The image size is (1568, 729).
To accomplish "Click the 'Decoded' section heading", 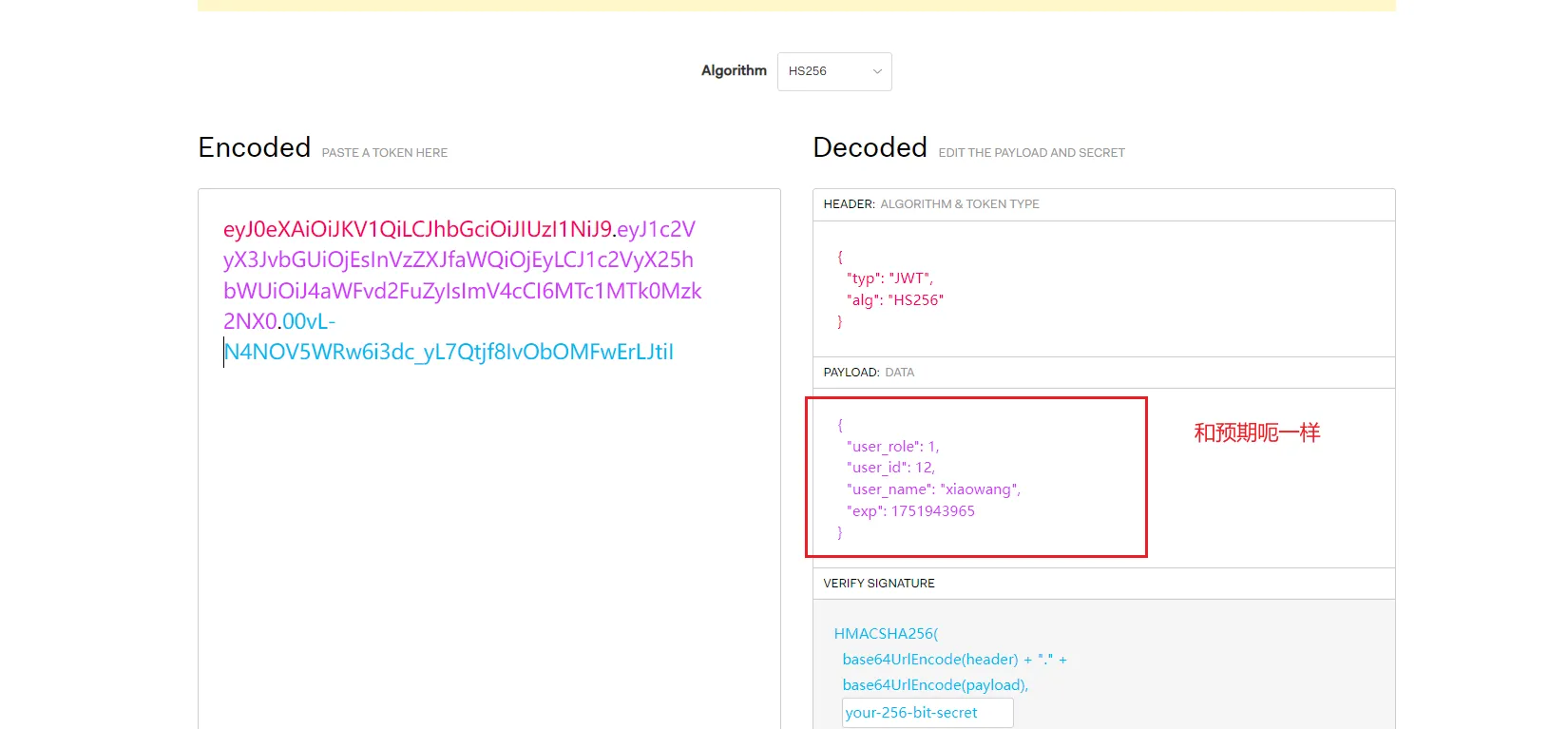I will pyautogui.click(x=870, y=148).
